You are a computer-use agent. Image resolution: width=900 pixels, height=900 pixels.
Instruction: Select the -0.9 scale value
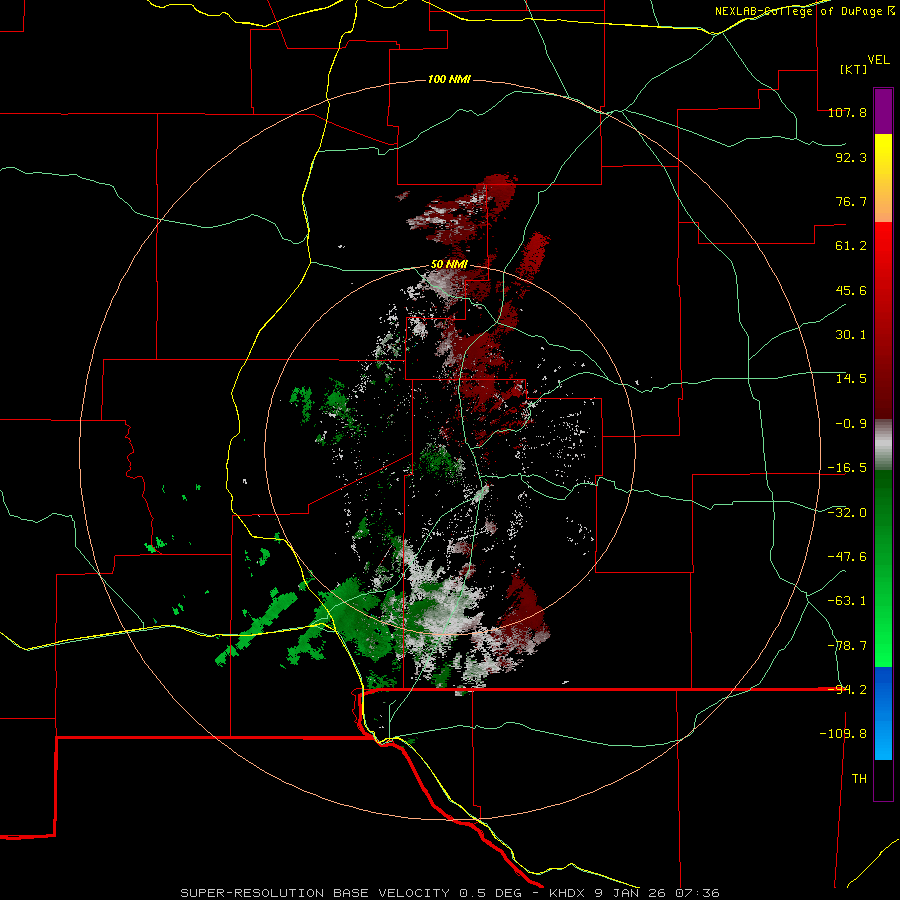tap(851, 424)
